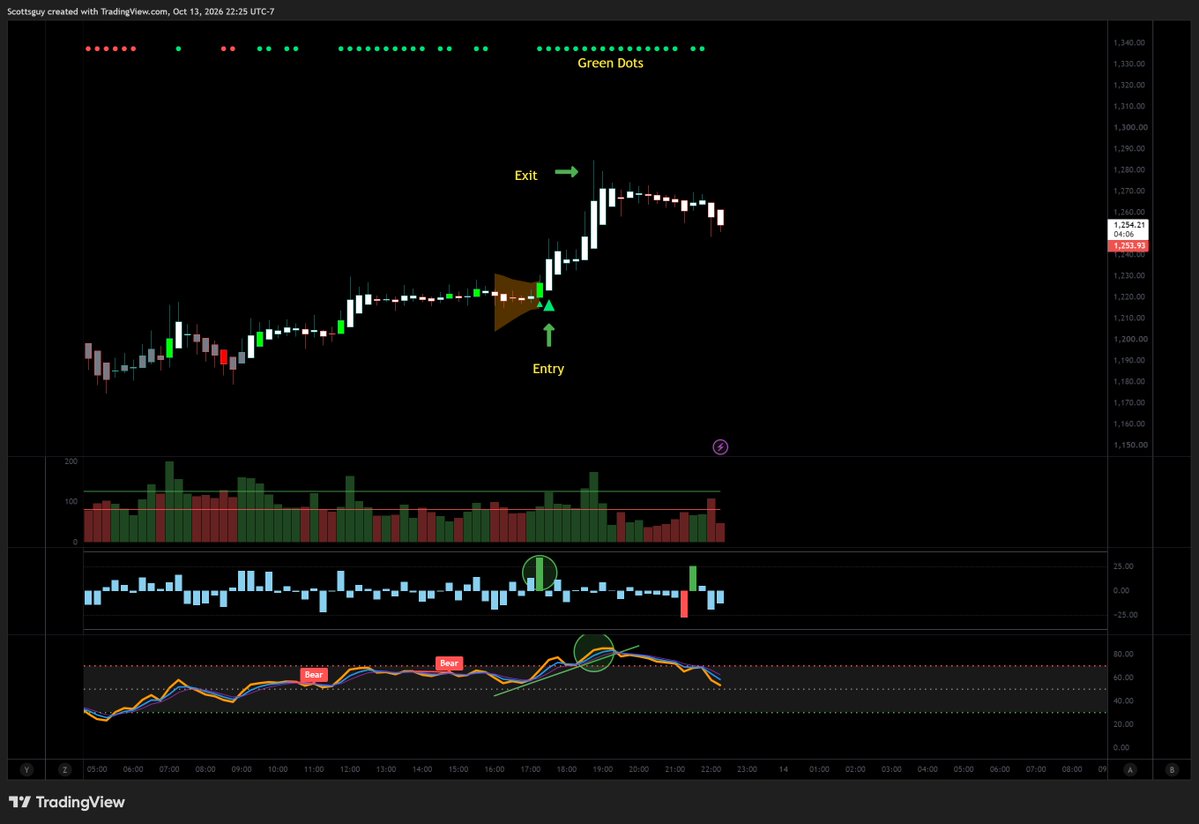Click the purple lightning bolt icon
Viewport: 1199px width, 824px height.
[x=720, y=447]
